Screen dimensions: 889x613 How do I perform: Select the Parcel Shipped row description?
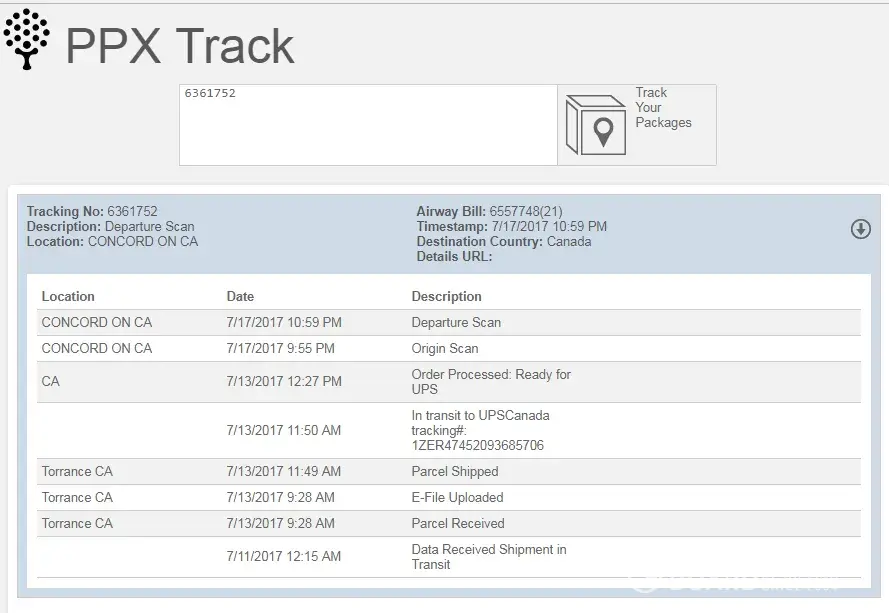[454, 471]
